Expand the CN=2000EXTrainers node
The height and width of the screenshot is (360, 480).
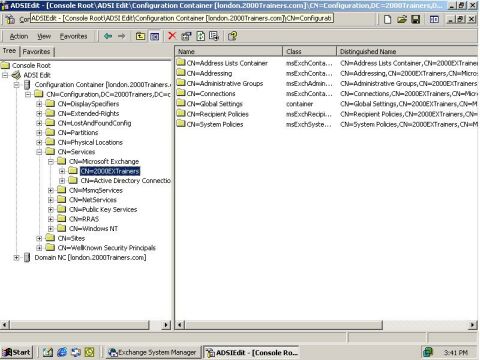point(62,171)
